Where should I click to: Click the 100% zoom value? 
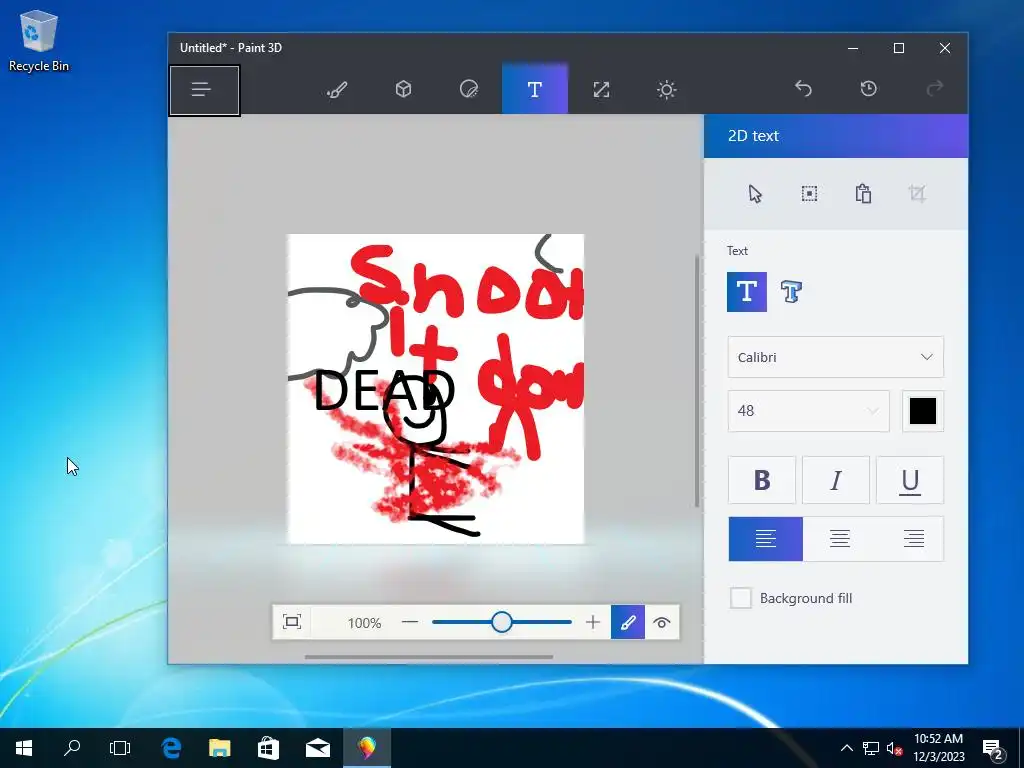(x=364, y=623)
